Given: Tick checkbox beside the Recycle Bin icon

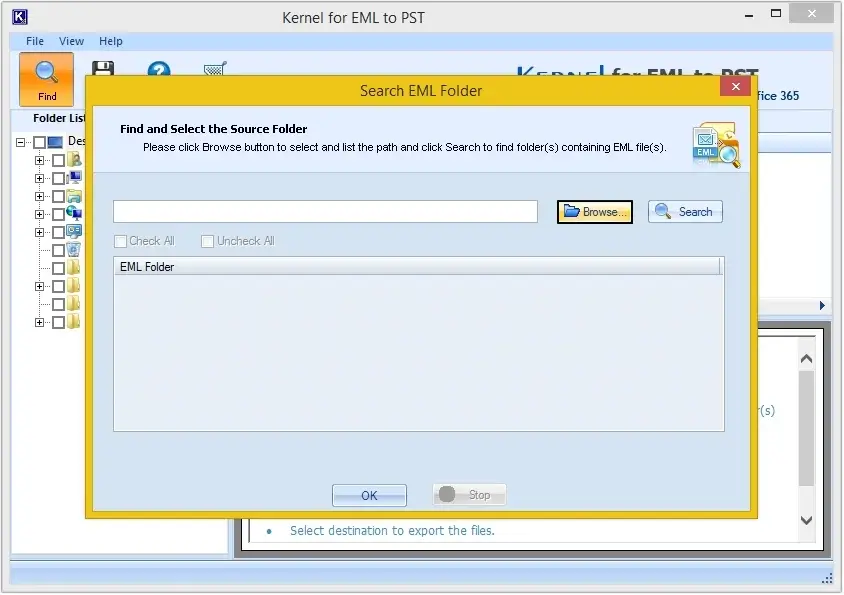Looking at the screenshot, I should point(58,250).
